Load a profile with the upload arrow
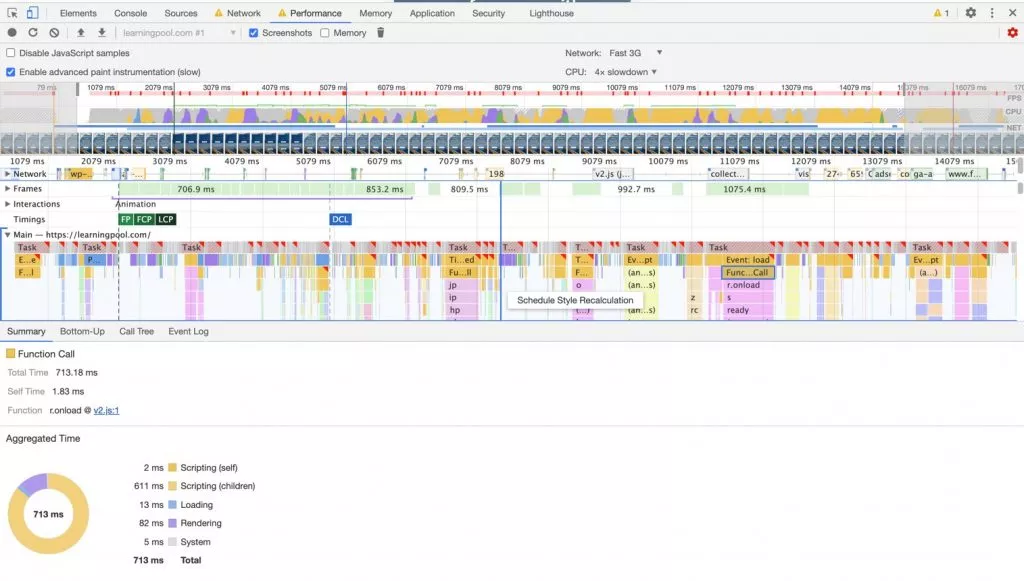The image size is (1024, 581). (x=81, y=33)
